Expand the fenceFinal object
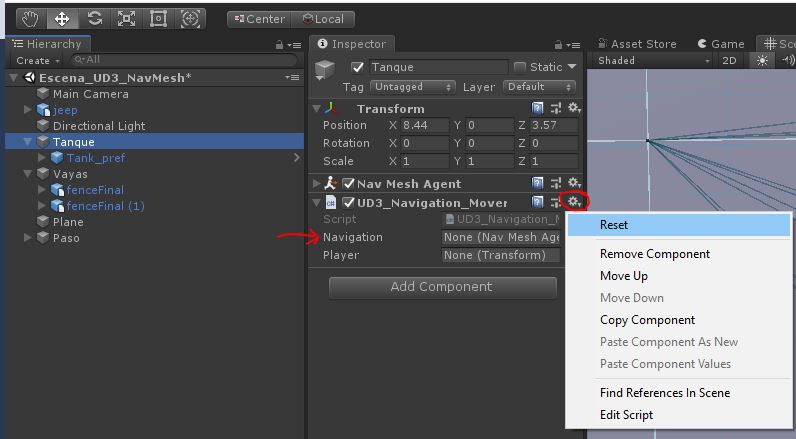The width and height of the screenshot is (796, 439). tap(42, 190)
